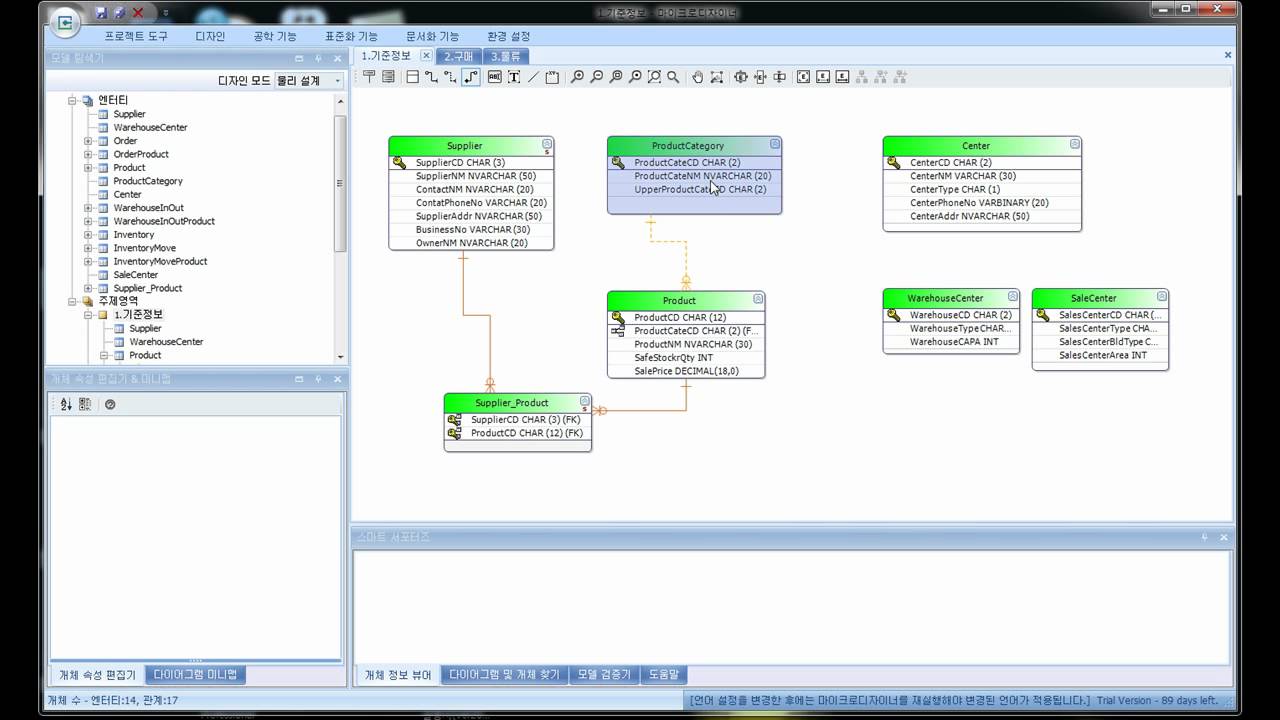Click the fourth magnifier zoom icon
The image size is (1280, 720).
pos(634,77)
